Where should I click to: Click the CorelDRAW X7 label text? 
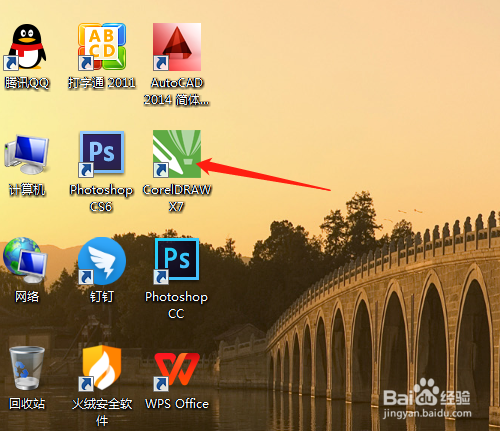177,198
